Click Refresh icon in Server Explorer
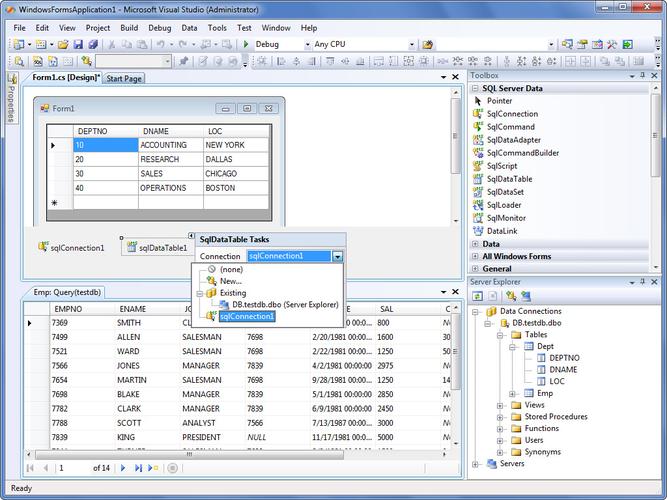The width and height of the screenshot is (667, 500). [478, 296]
